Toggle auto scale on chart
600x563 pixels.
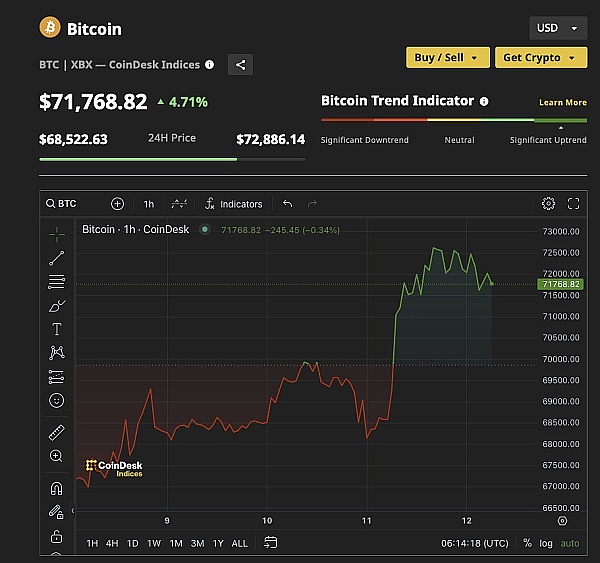[569, 543]
